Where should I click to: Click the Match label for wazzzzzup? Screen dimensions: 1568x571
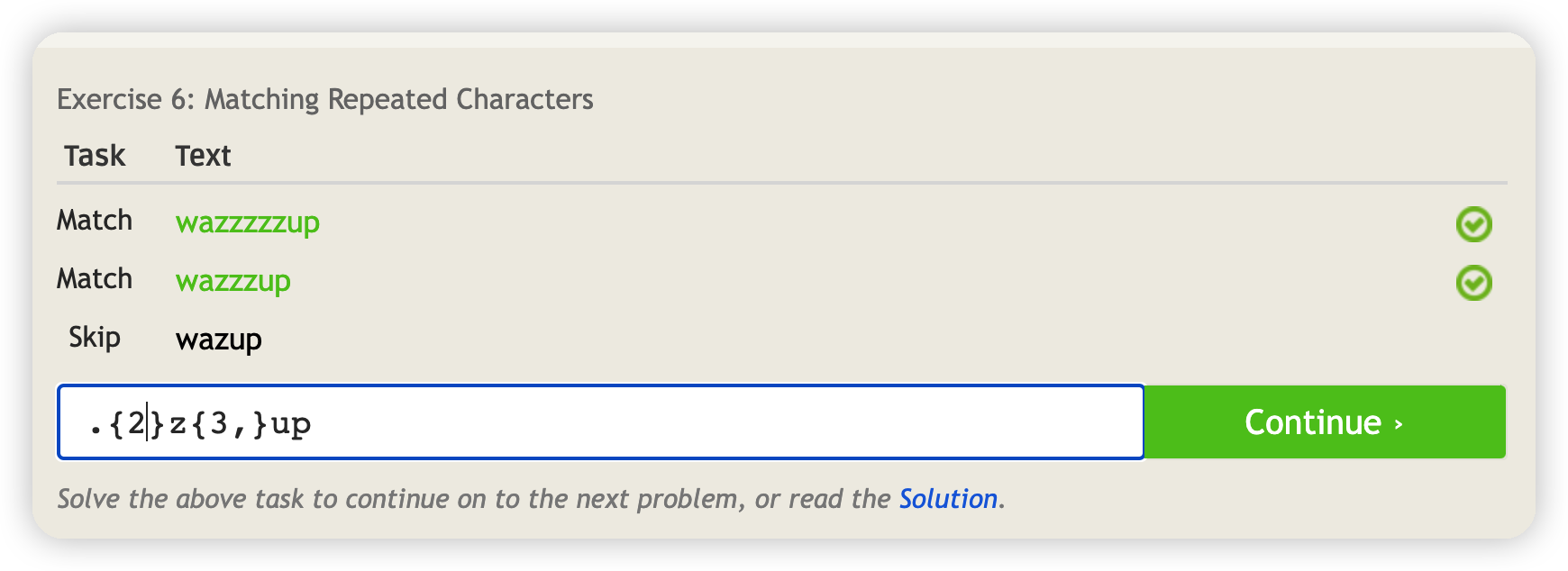(95, 221)
